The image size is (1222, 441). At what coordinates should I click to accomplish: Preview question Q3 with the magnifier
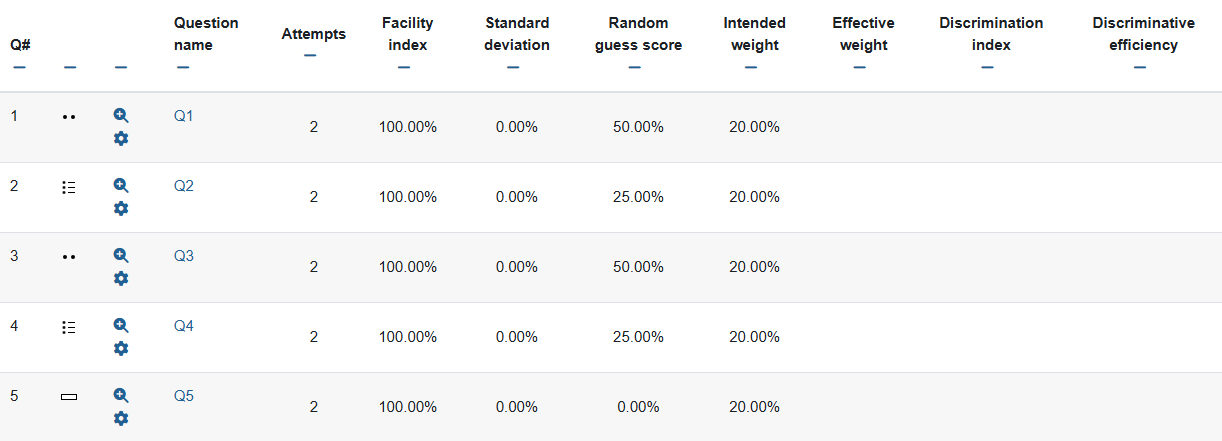click(121, 256)
